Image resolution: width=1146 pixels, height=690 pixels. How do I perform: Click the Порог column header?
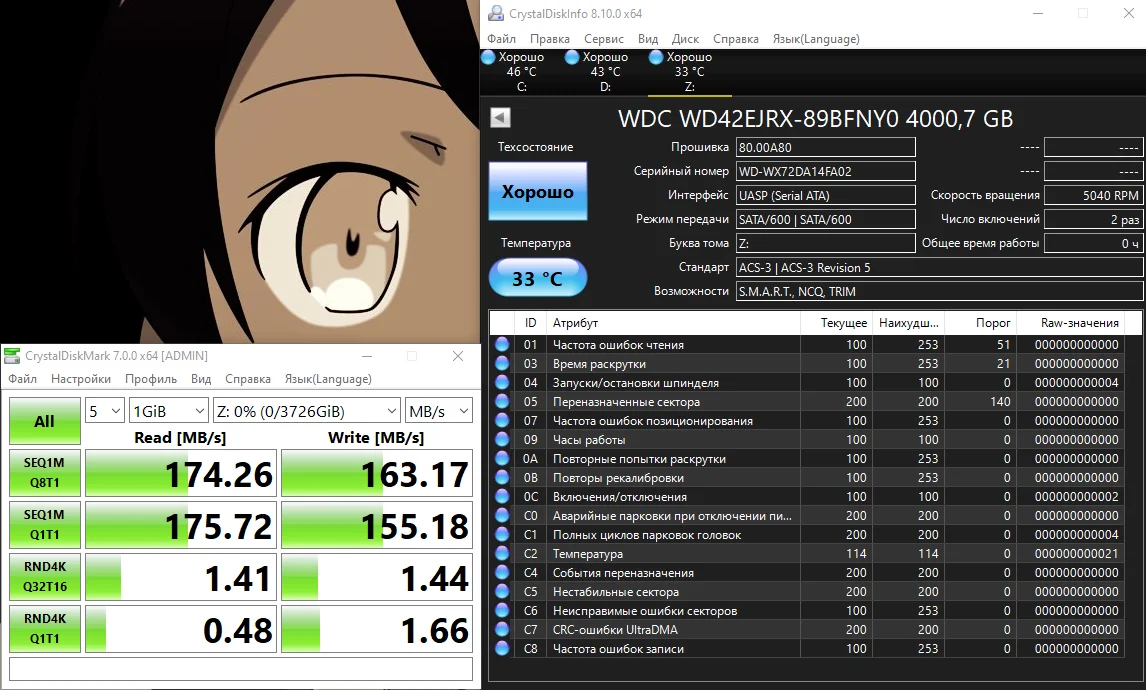(x=982, y=322)
